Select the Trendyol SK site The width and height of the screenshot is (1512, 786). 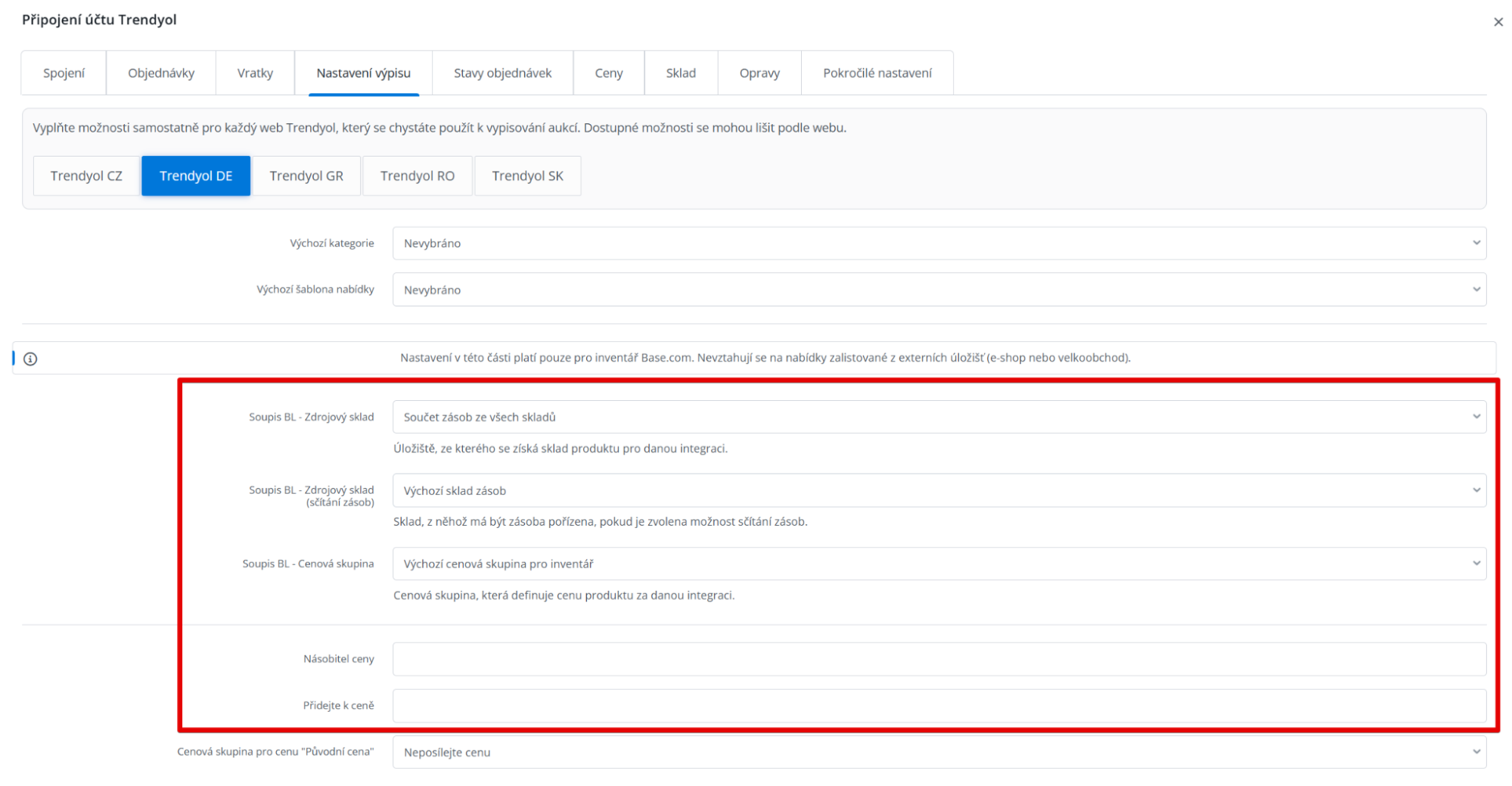pyautogui.click(x=528, y=176)
